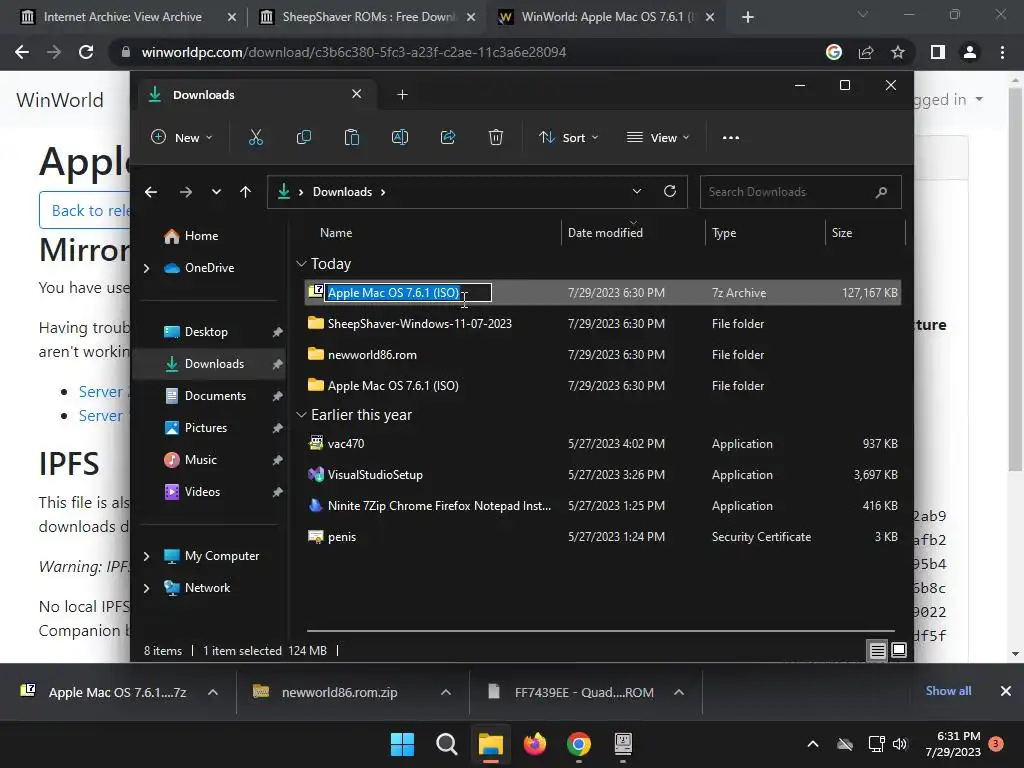Switch to large thumbnails view icon
1024x768 pixels.
click(899, 650)
